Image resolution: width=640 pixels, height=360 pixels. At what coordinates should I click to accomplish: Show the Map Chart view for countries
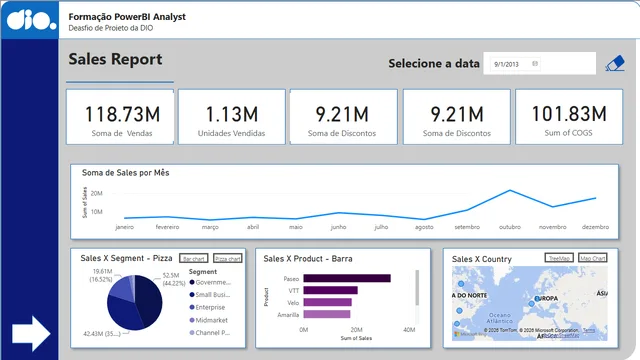(593, 258)
